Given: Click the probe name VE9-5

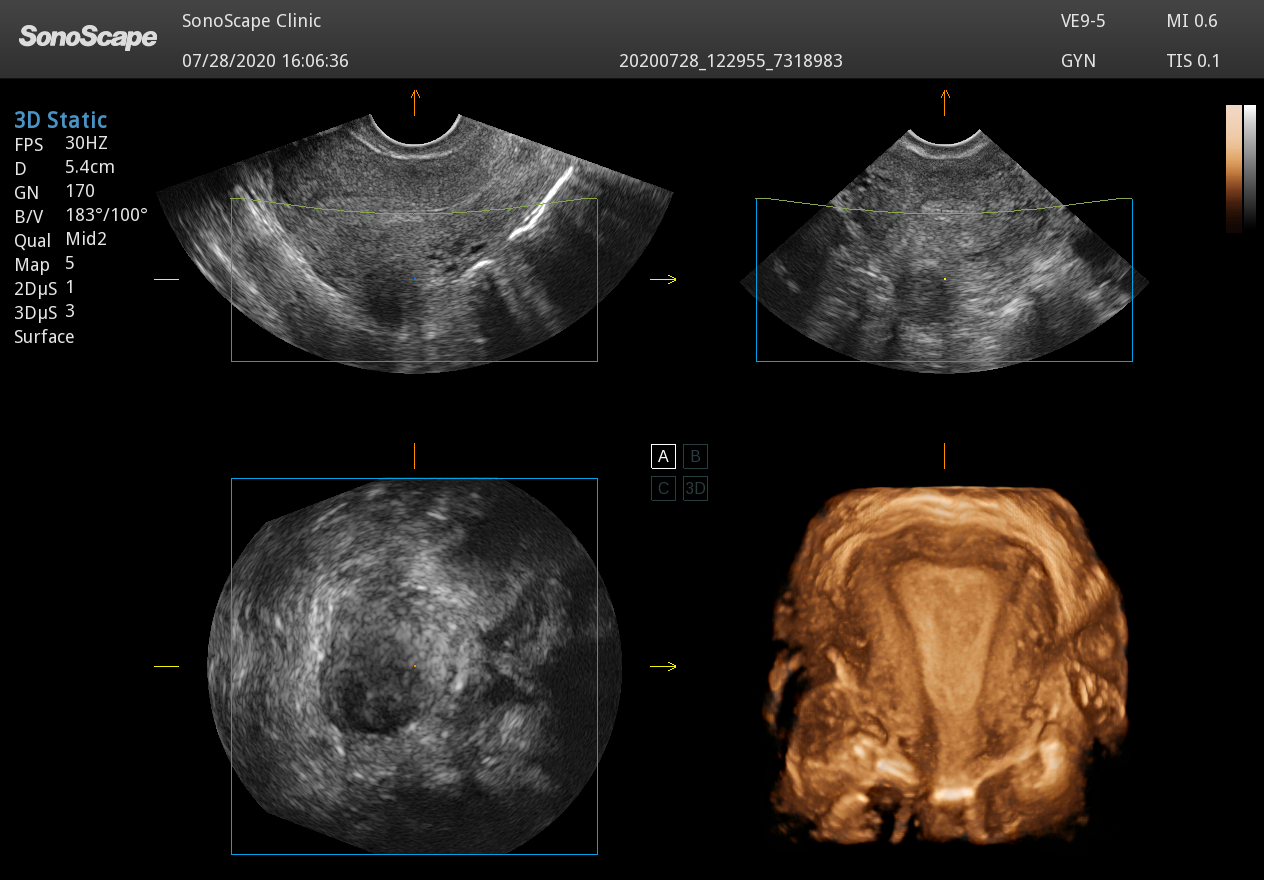Looking at the screenshot, I should [x=1083, y=21].
